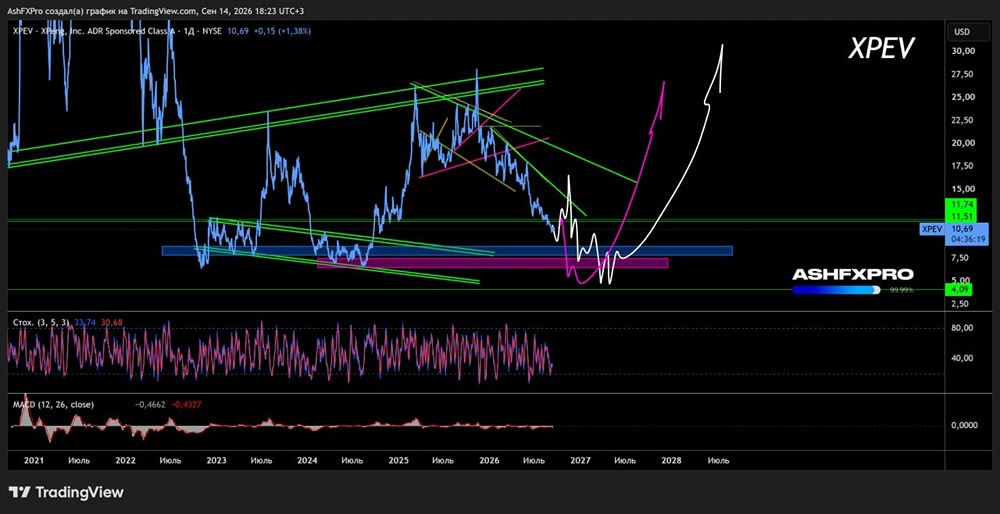Click the 2028 time axis label
The image size is (1000, 514).
pyautogui.click(x=671, y=460)
